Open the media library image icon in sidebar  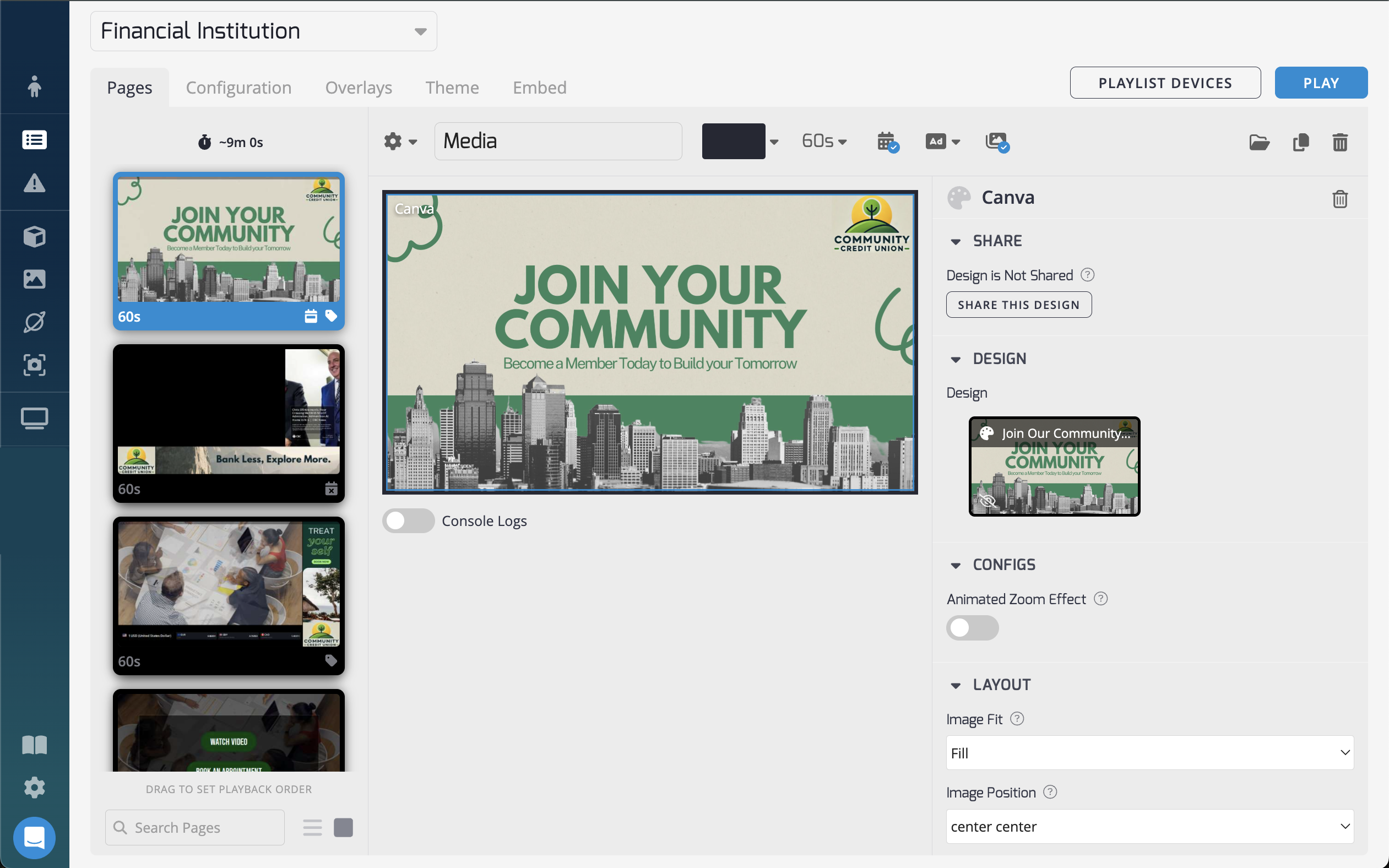coord(34,280)
